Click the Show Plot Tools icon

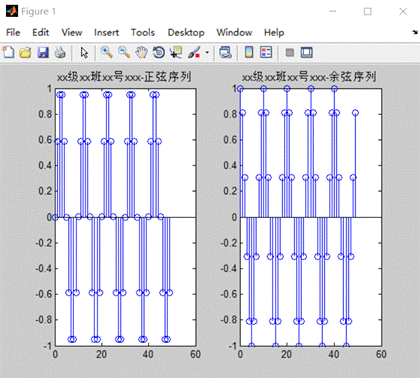[307, 52]
